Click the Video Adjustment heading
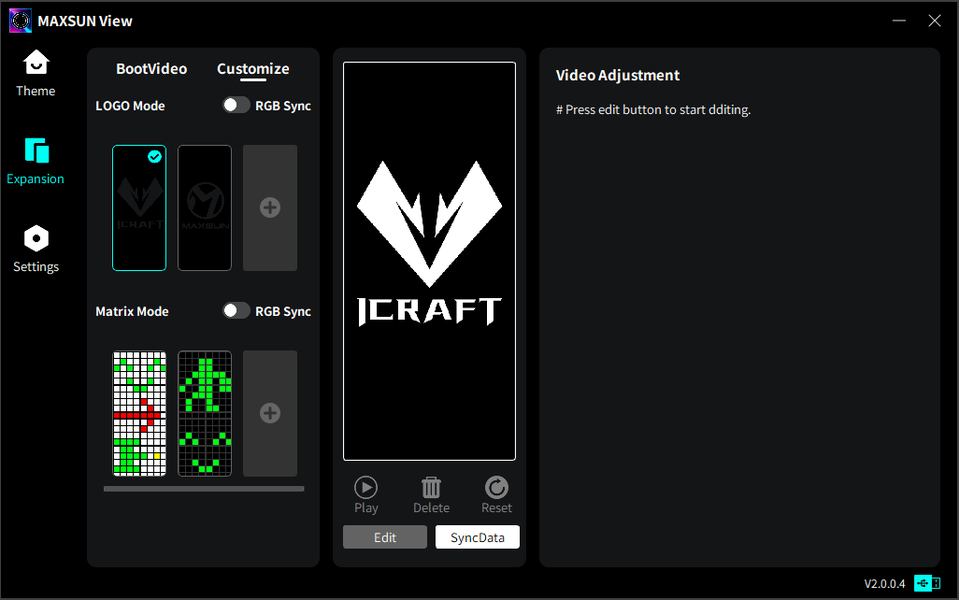The height and width of the screenshot is (600, 959). (x=618, y=75)
